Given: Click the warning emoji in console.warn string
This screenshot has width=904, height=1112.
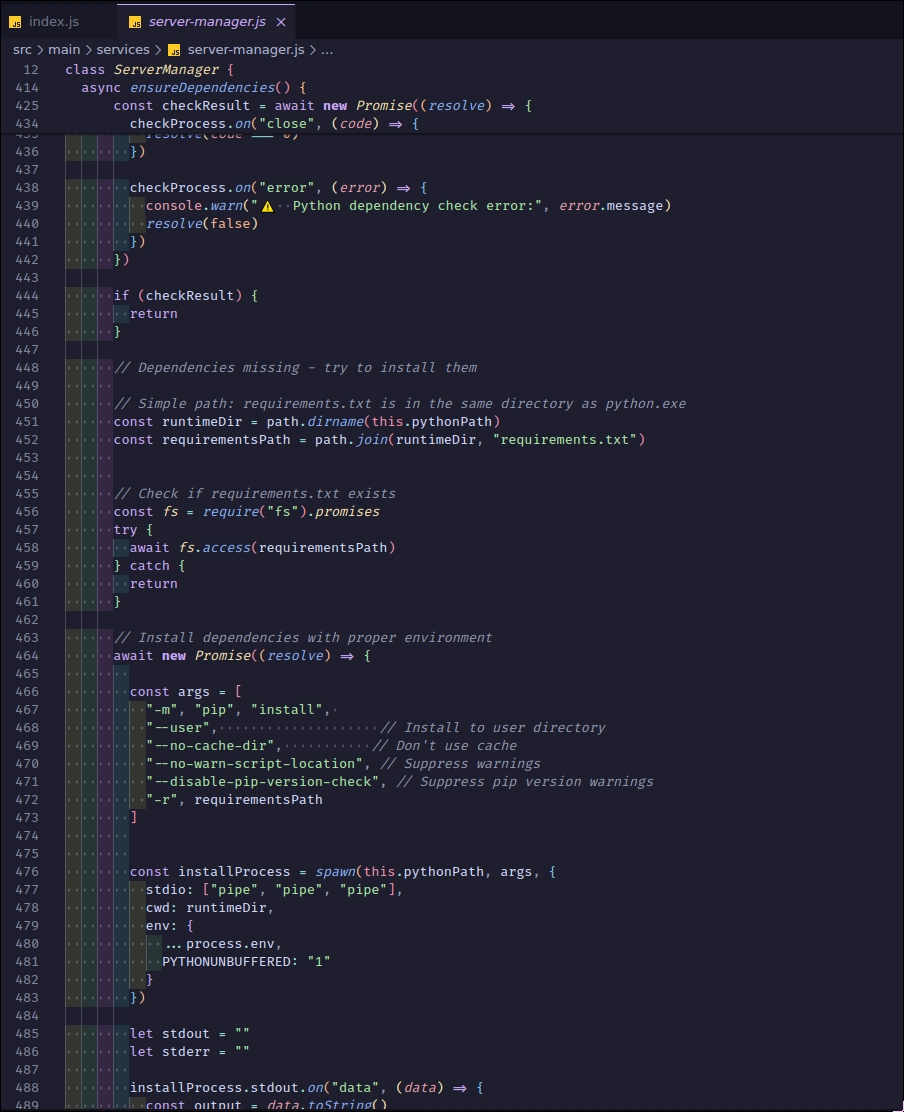Looking at the screenshot, I should 267,206.
